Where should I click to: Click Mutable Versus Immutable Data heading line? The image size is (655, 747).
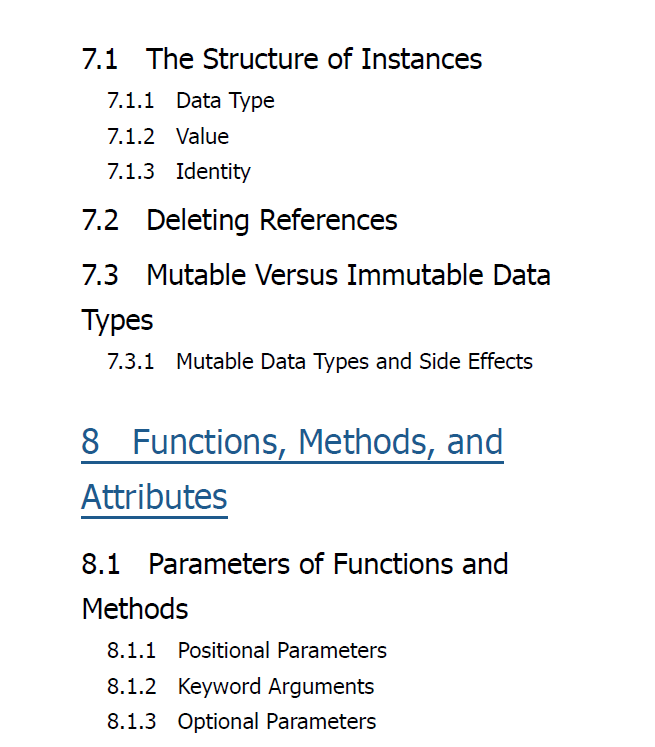(x=316, y=275)
